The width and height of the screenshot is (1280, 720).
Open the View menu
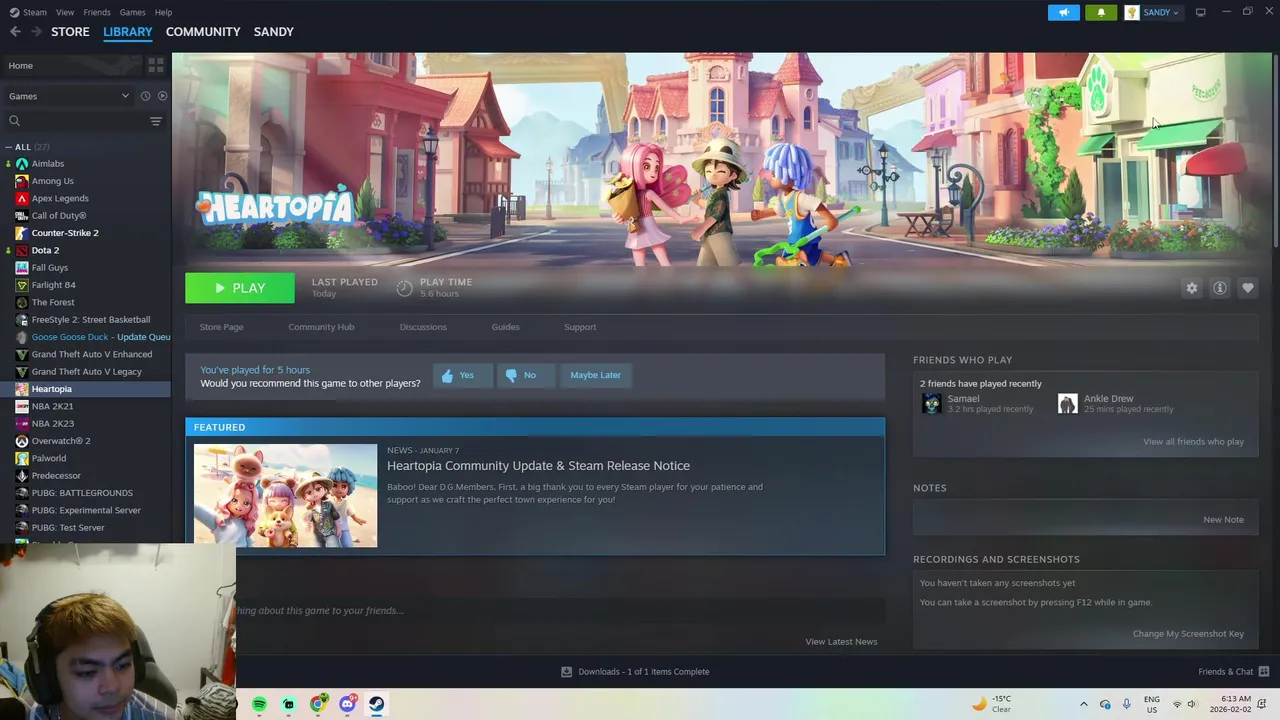[65, 12]
